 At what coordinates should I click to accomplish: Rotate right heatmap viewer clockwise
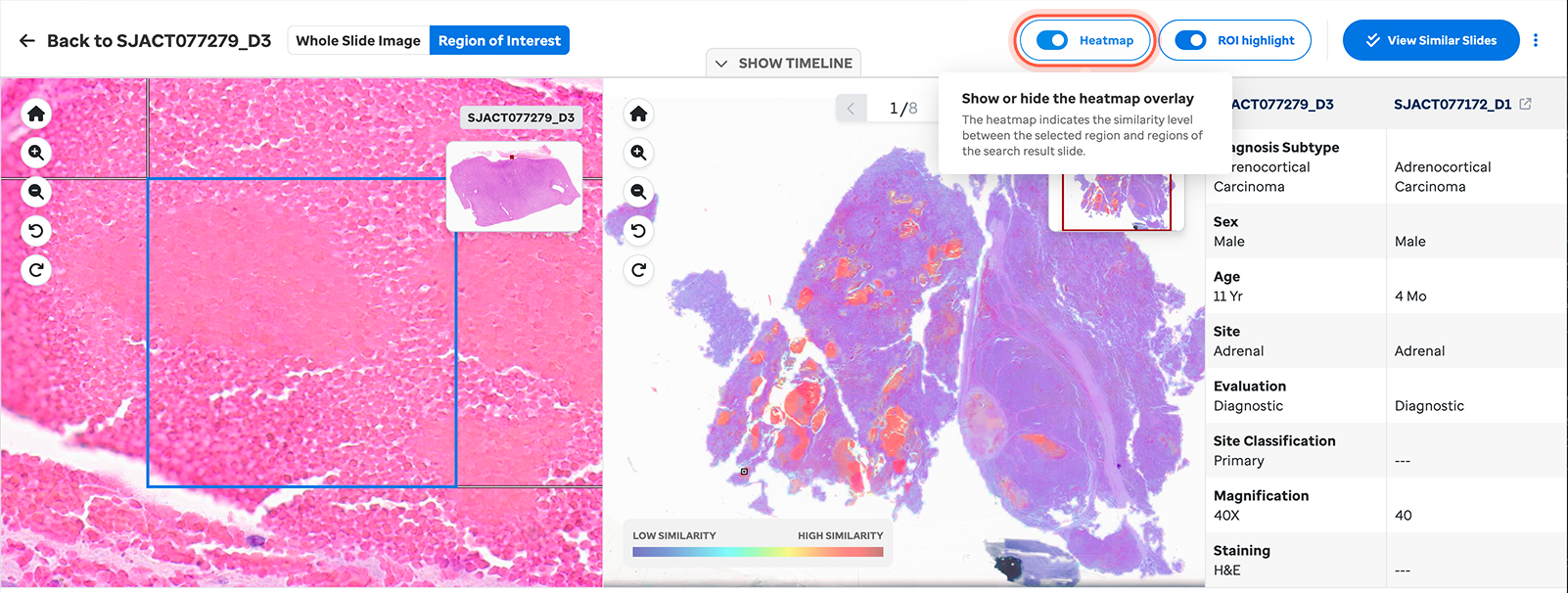pyautogui.click(x=639, y=270)
